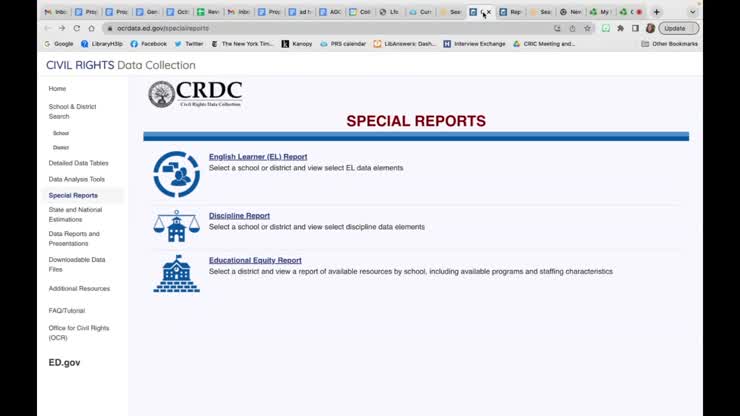Click the browser home icon
740x416 pixels.
(92, 28)
